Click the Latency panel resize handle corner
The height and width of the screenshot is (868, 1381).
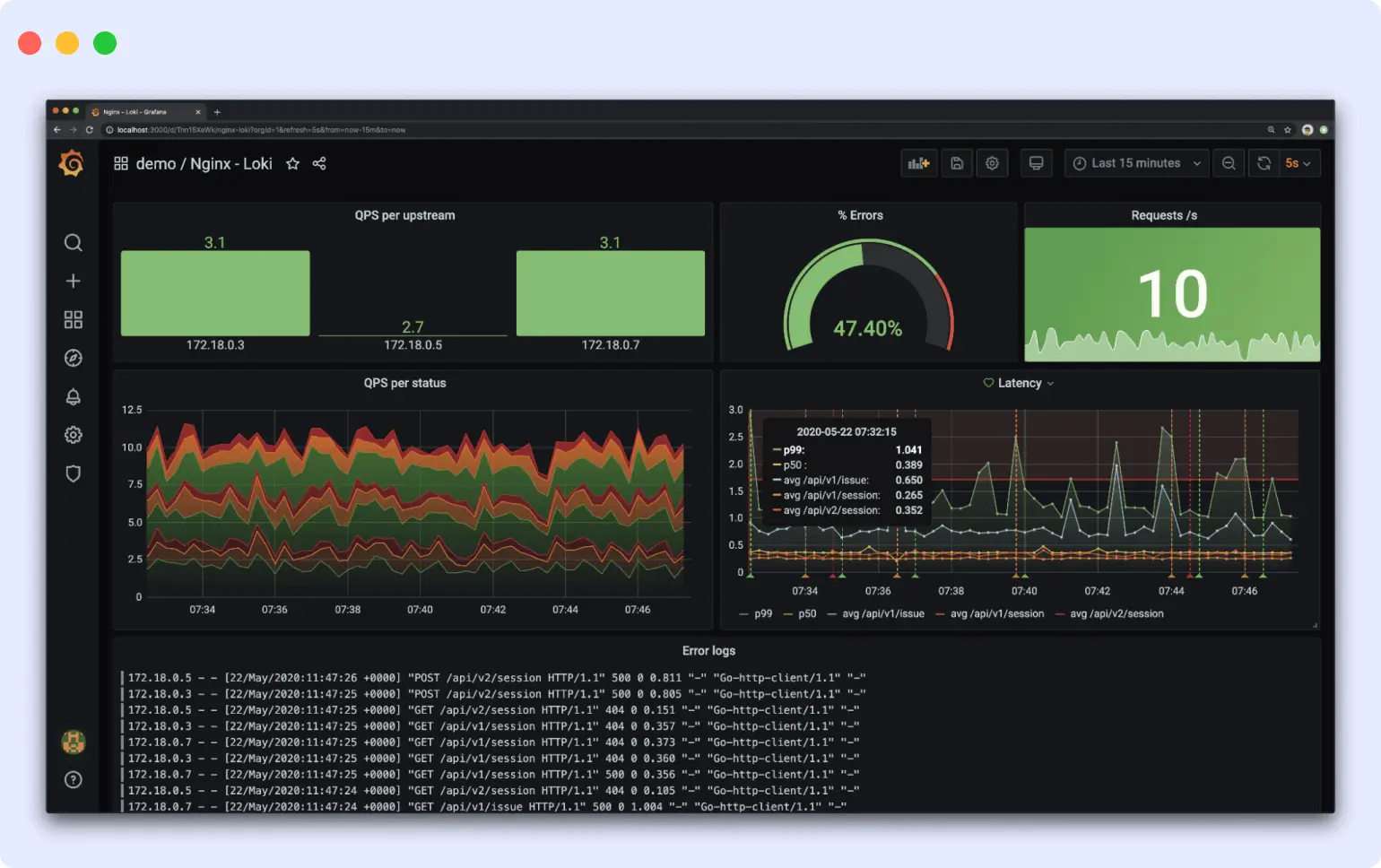pyautogui.click(x=1316, y=625)
